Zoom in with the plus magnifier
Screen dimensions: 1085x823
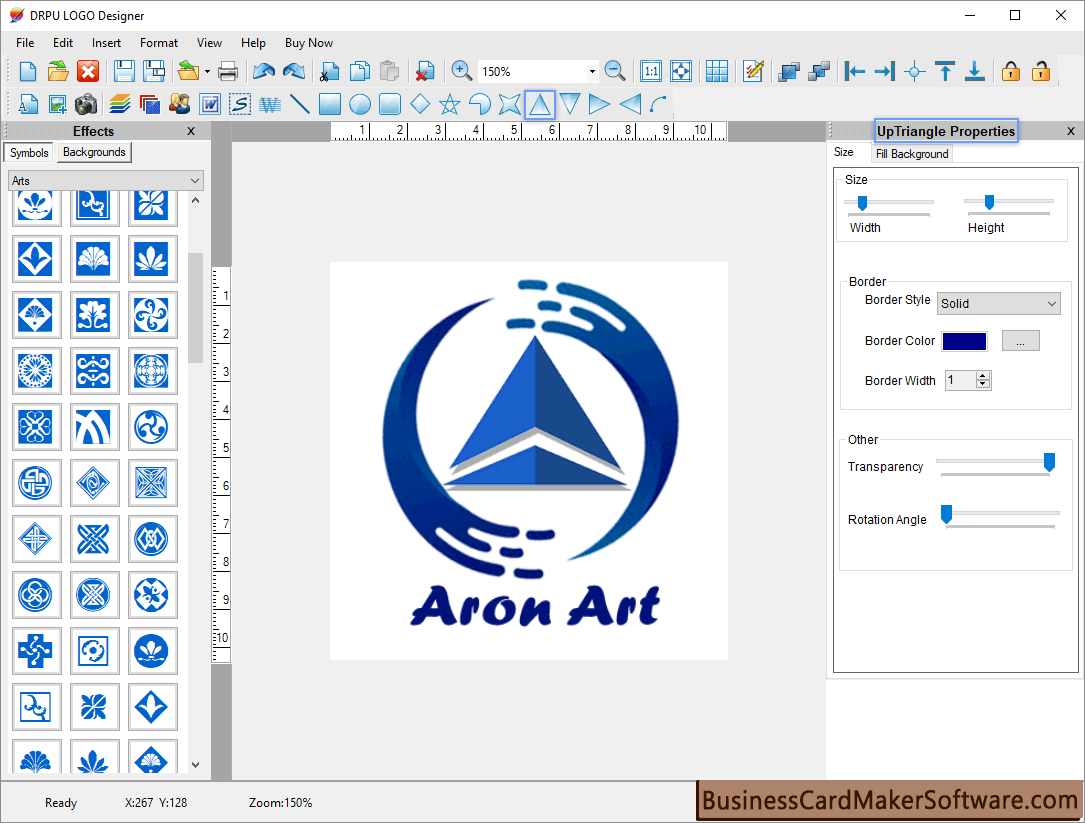click(x=462, y=71)
